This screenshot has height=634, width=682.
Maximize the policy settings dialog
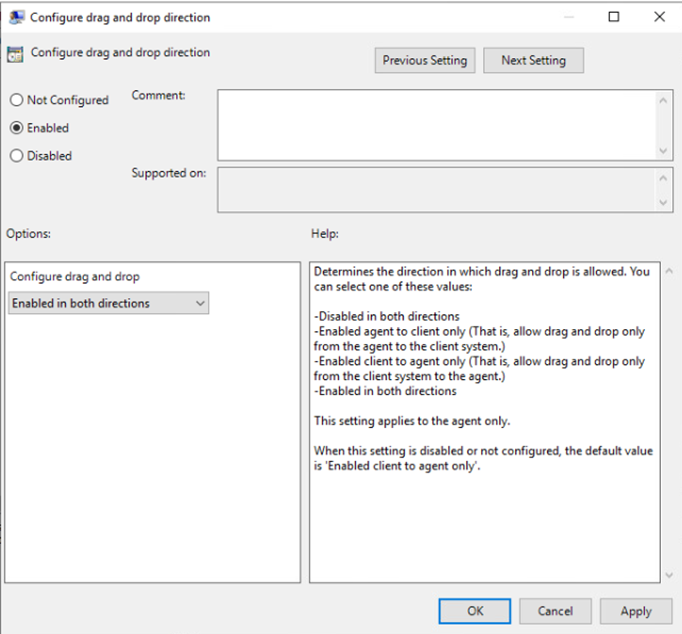pyautogui.click(x=613, y=17)
